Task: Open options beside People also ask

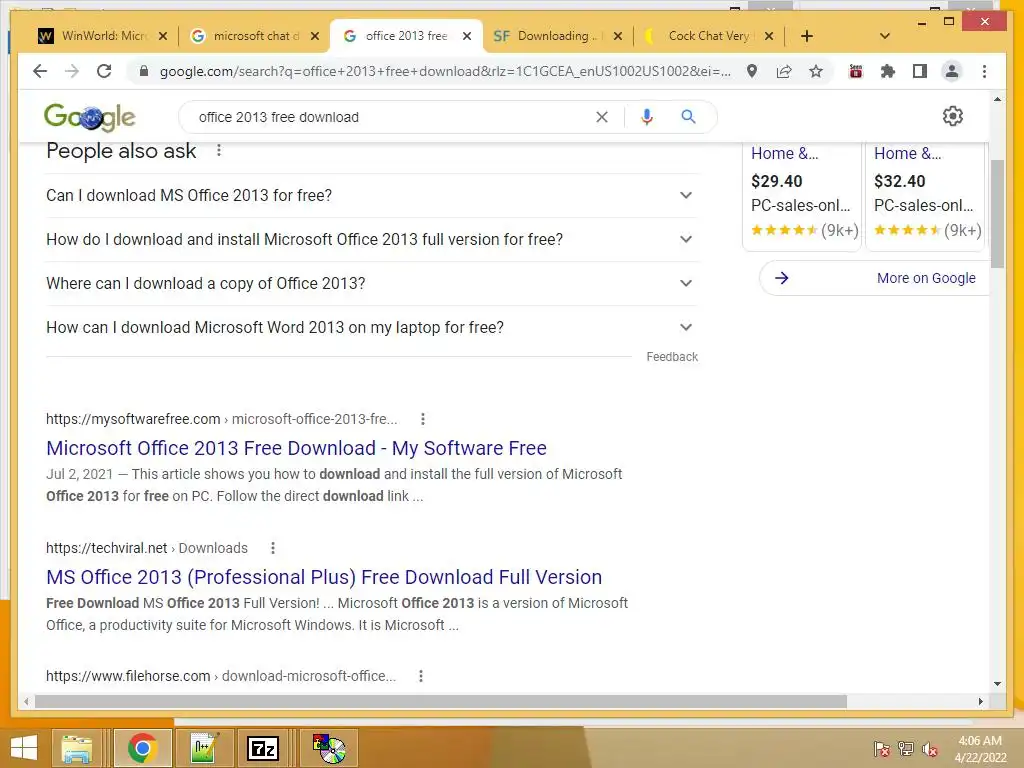Action: [x=219, y=151]
